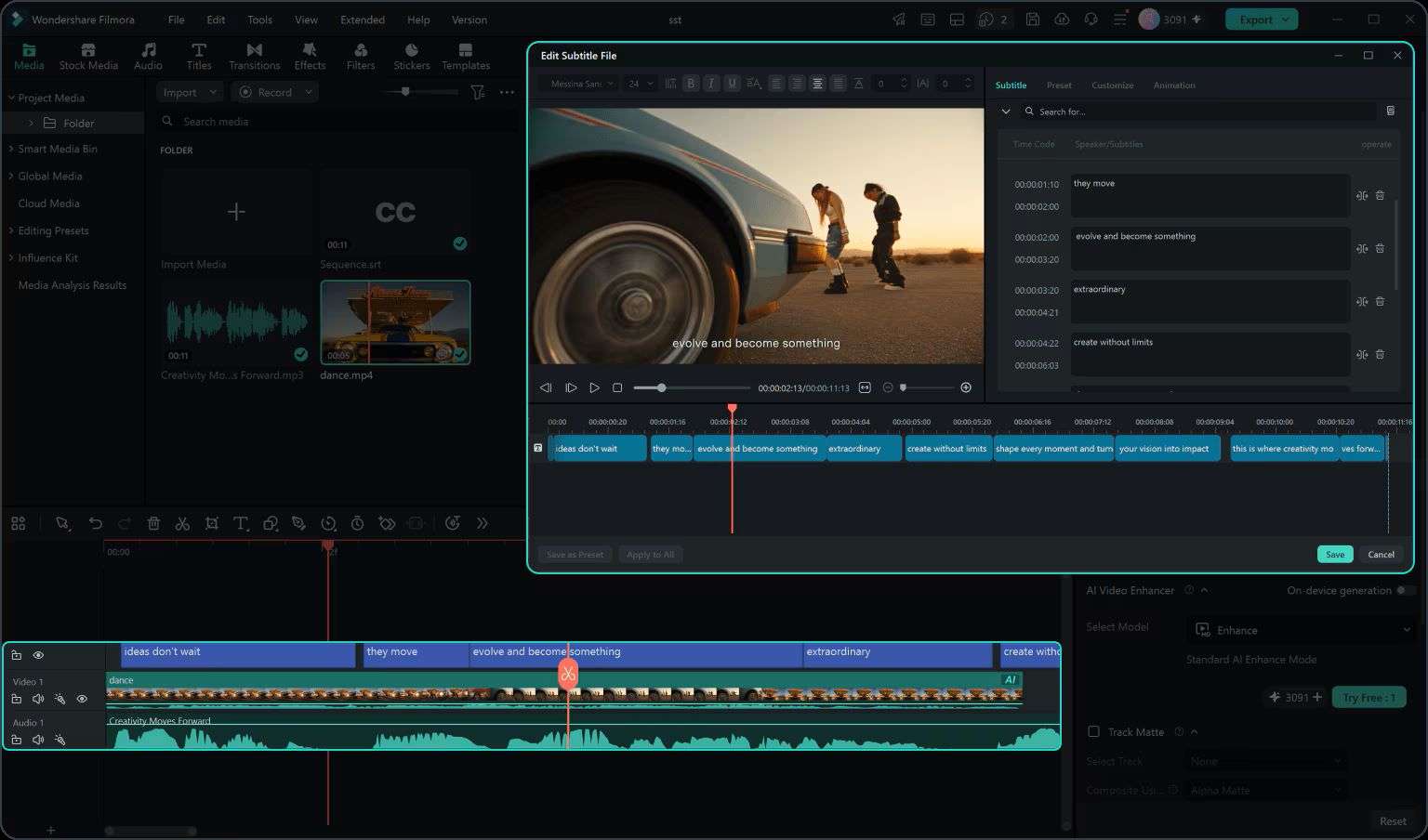Open the Audio library tab

[148, 57]
